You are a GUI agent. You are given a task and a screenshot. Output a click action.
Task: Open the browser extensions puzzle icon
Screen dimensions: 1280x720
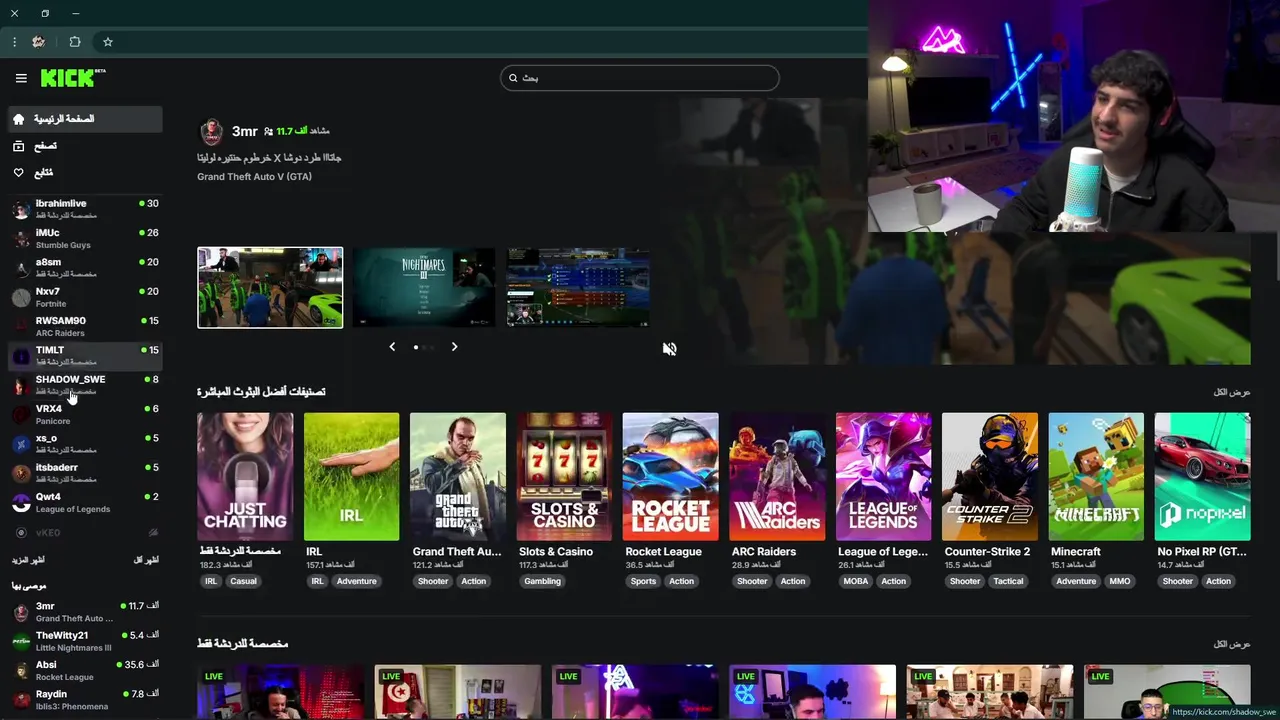(75, 42)
